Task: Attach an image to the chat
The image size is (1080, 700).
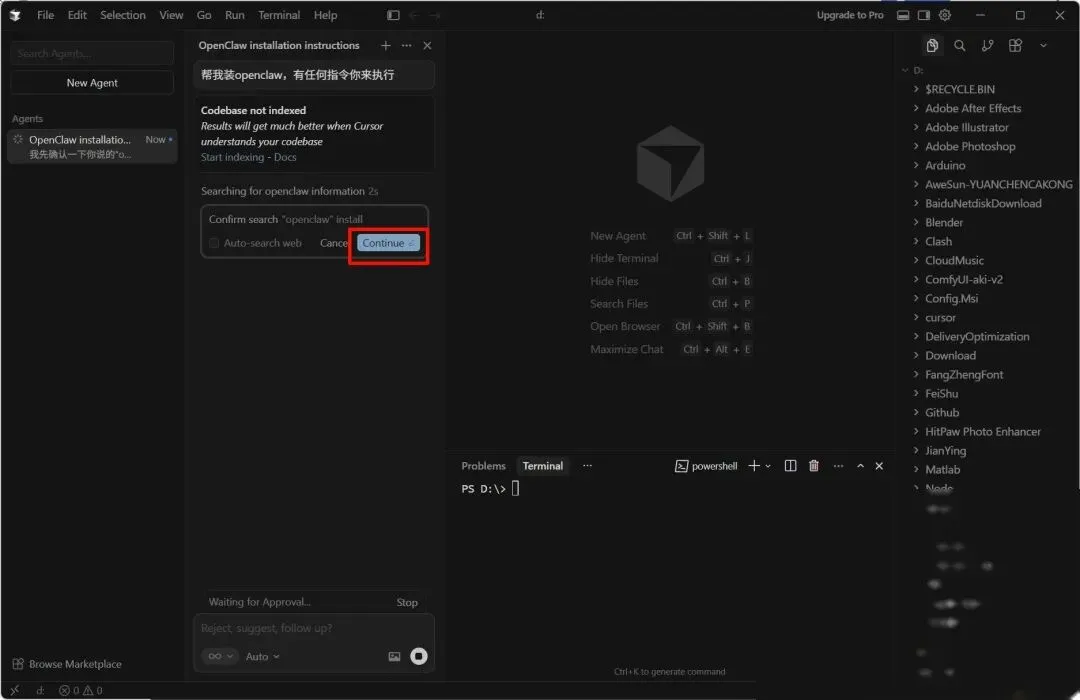Action: point(394,657)
